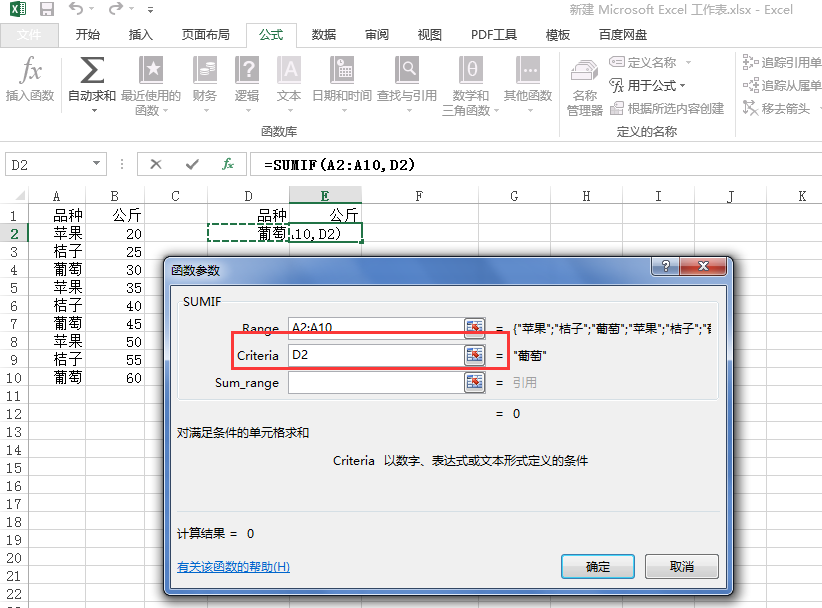822x608 pixels.
Task: Open the Name Manager (名称管理器) icon
Action: [x=584, y=71]
